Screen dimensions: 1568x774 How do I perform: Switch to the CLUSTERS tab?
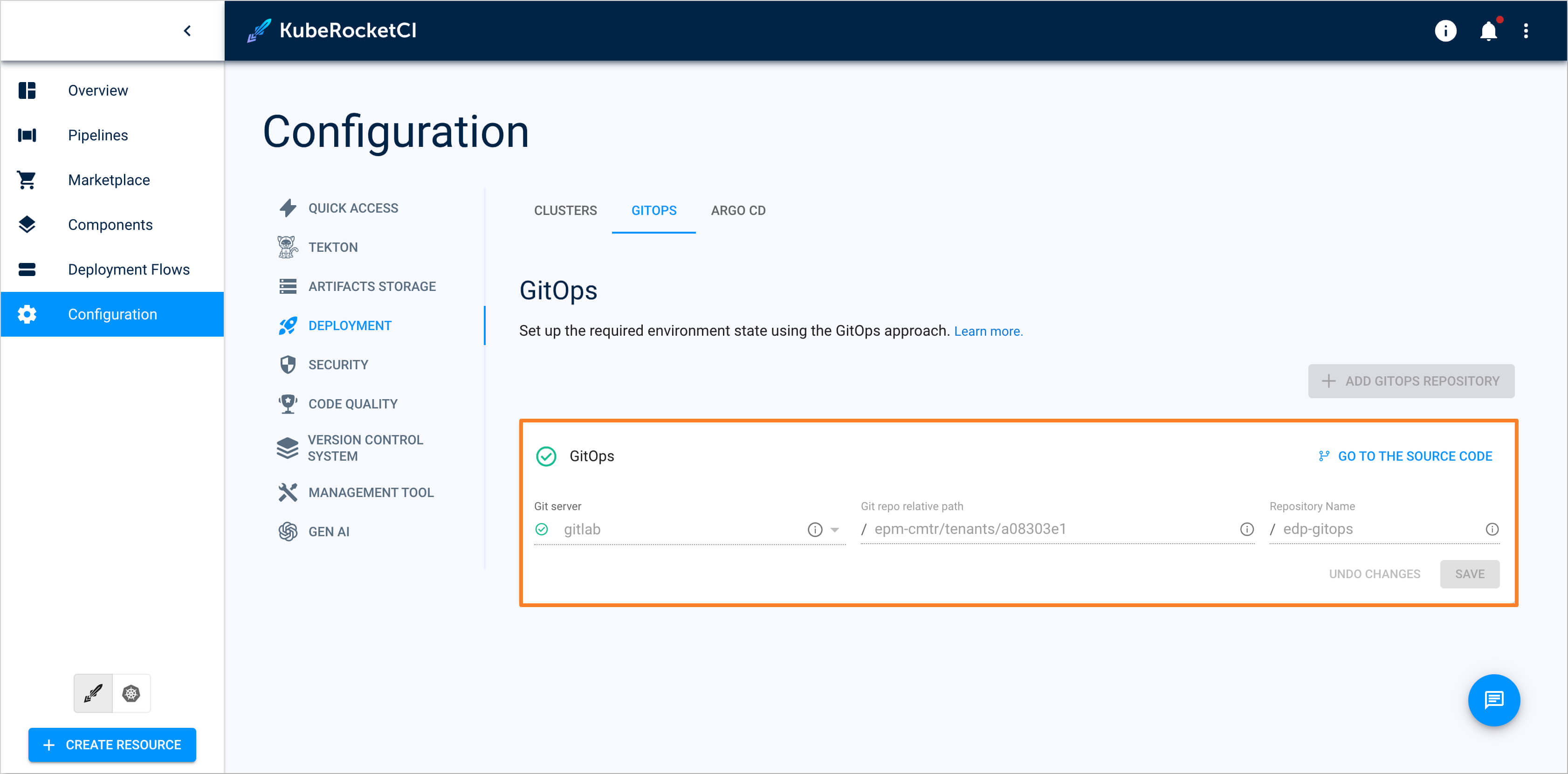pyautogui.click(x=565, y=210)
